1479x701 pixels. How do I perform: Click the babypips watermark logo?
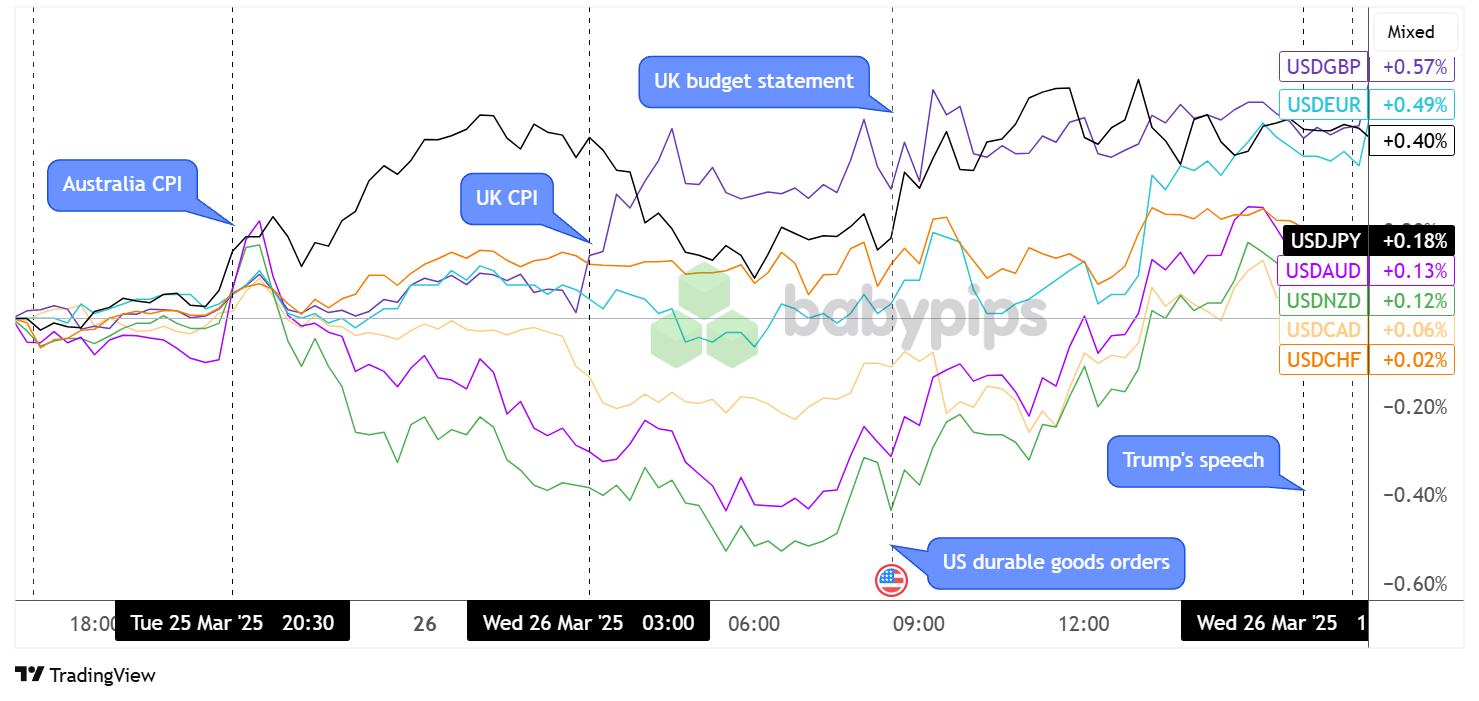coord(848,318)
